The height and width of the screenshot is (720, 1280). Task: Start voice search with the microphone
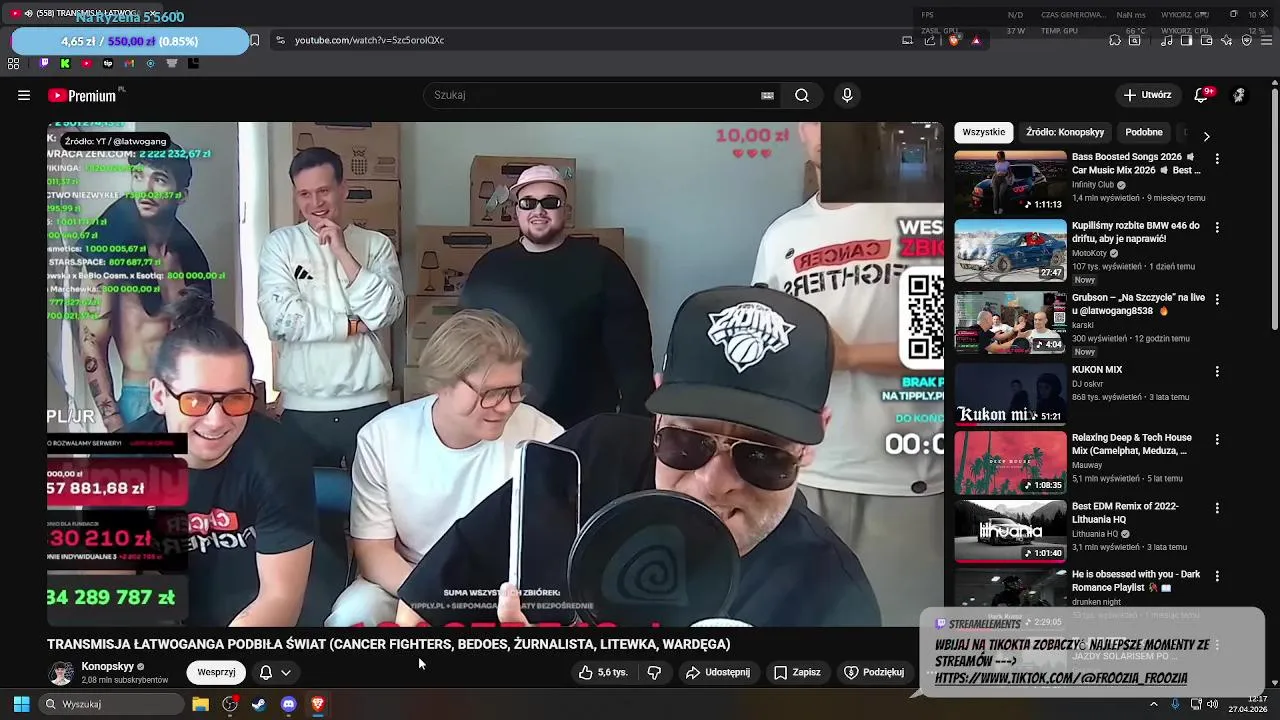click(847, 95)
